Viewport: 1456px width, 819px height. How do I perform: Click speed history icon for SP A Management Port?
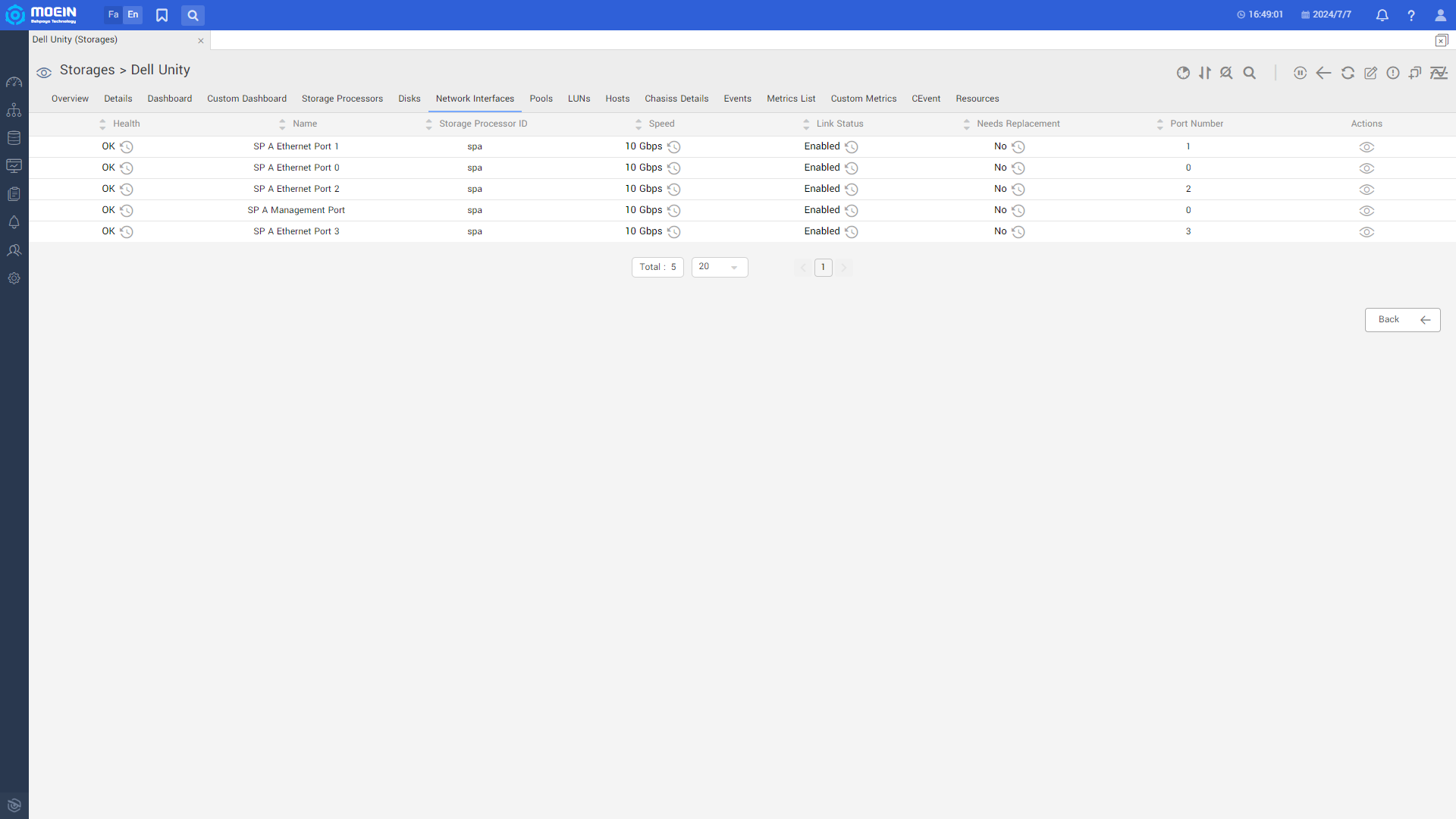[674, 211]
